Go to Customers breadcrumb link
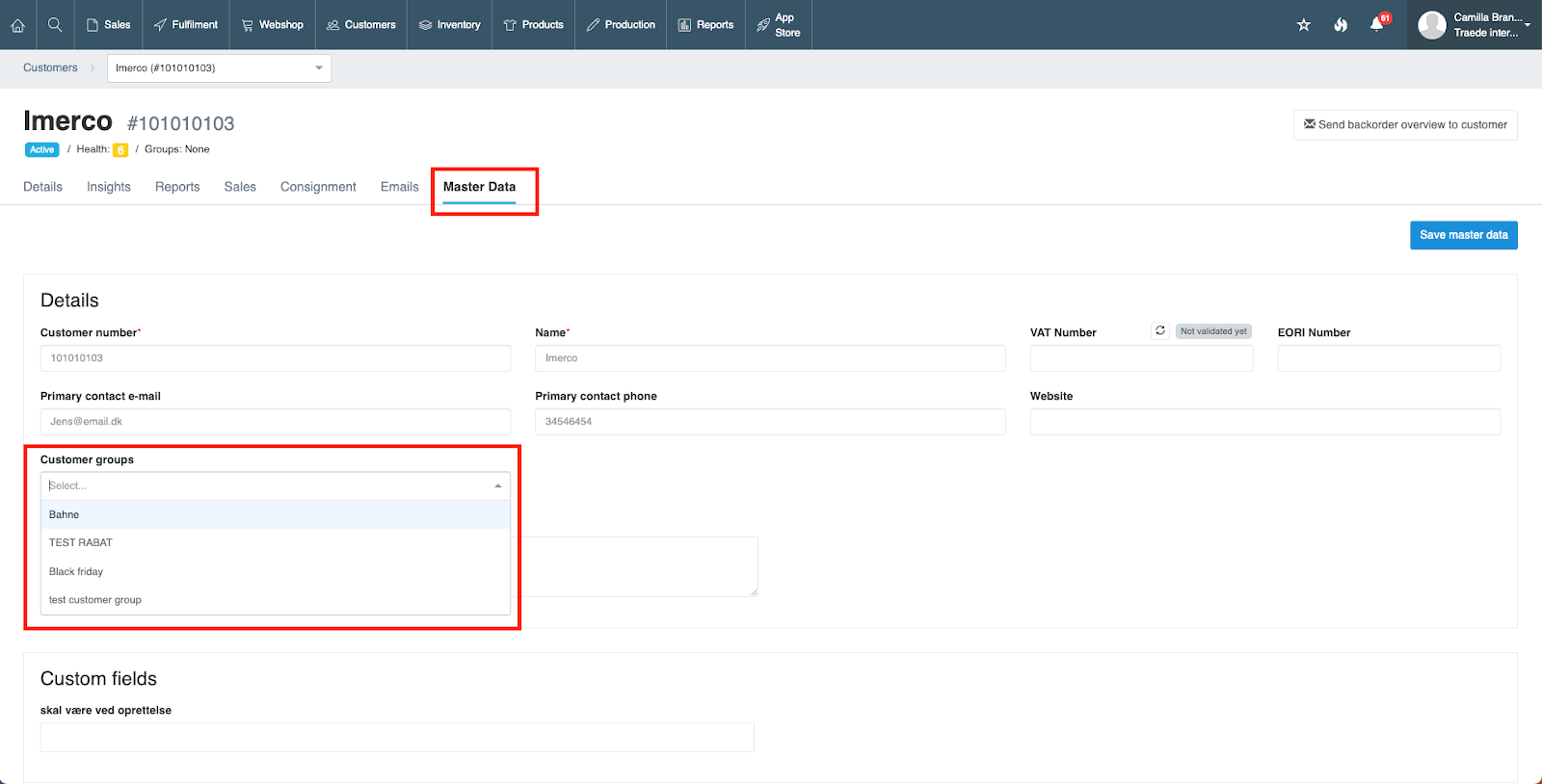Screen dimensions: 1542x784 (x=50, y=68)
